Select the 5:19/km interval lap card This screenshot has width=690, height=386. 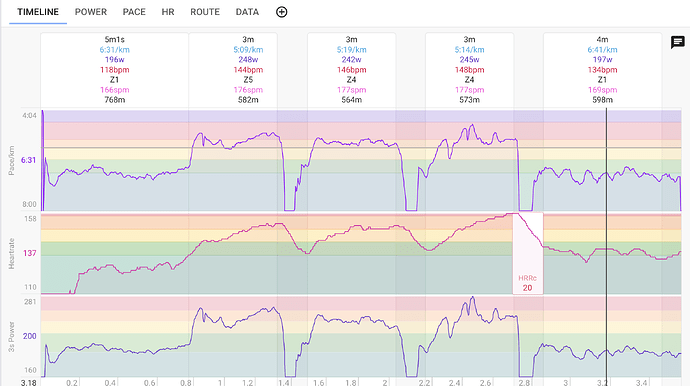click(x=351, y=70)
